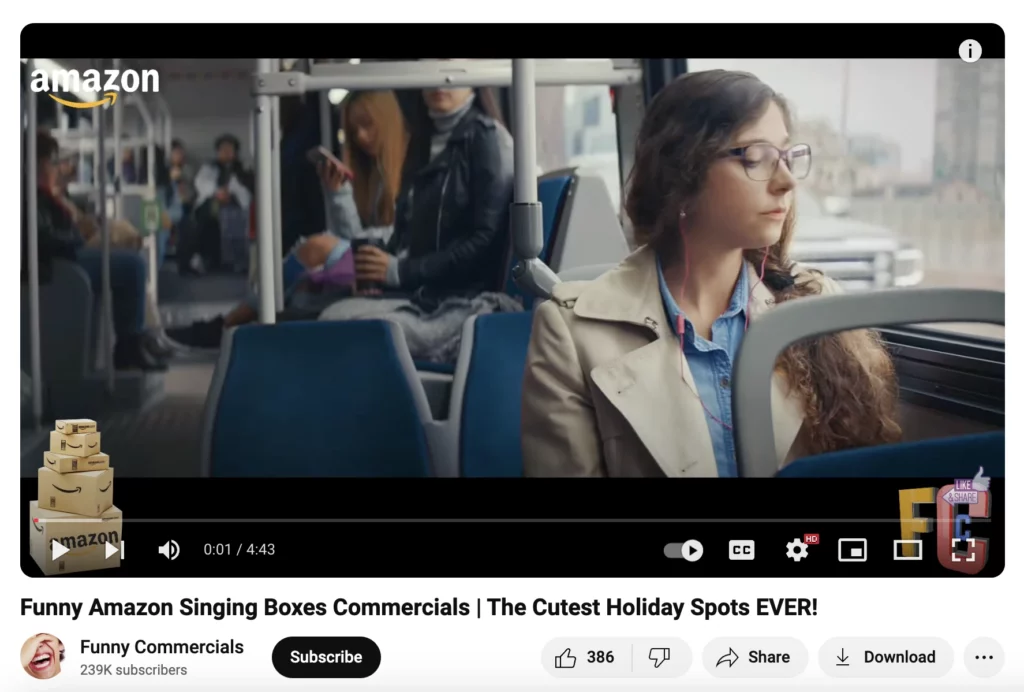
Task: Share this video
Action: 754,657
